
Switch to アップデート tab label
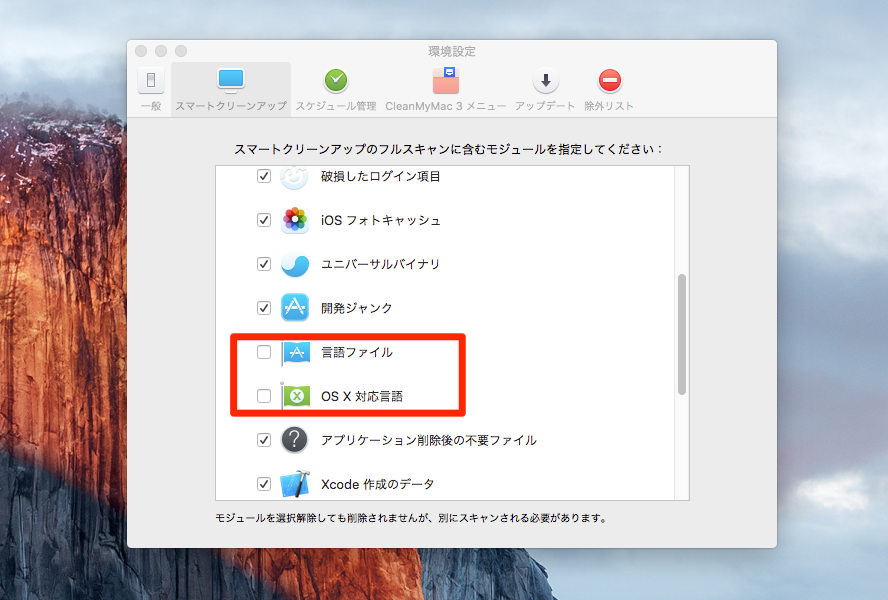[545, 106]
